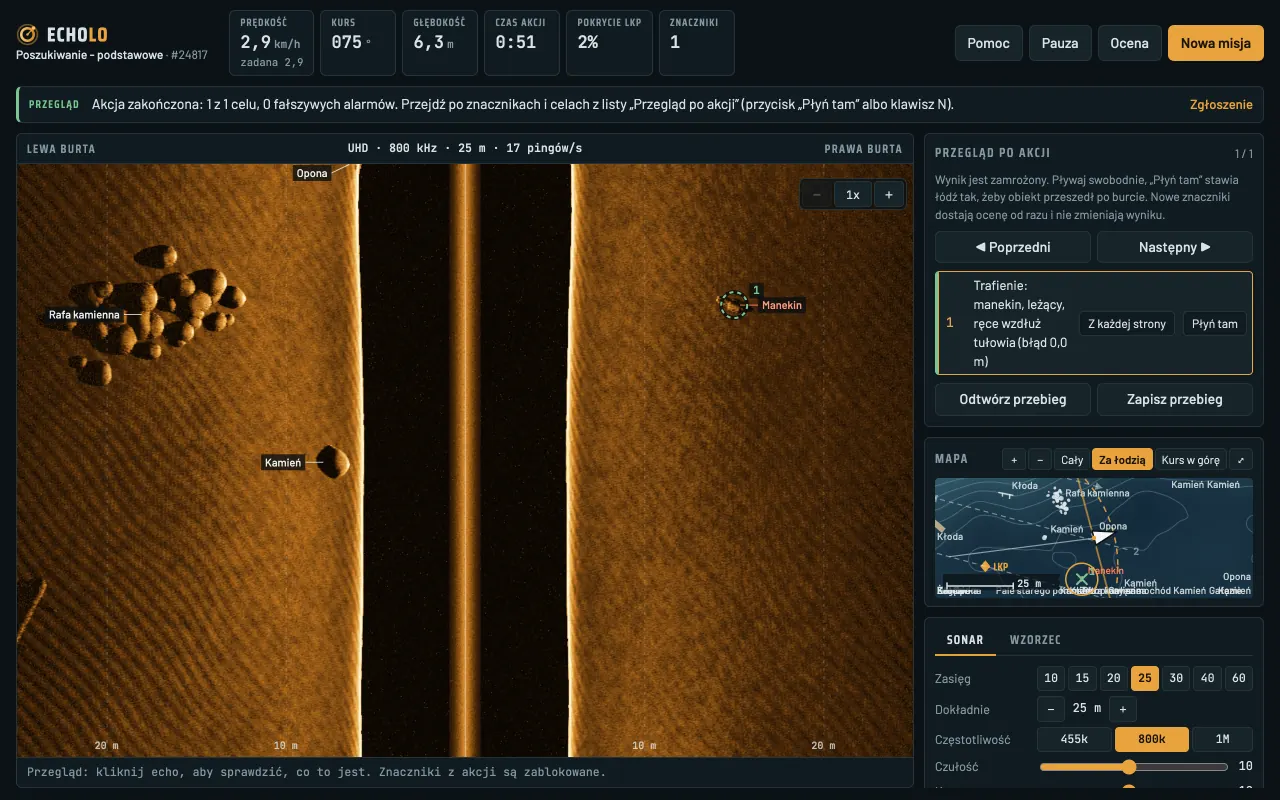The image size is (1280, 800).
Task: Set sonar range Zasięg to 15
Action: tap(1082, 678)
